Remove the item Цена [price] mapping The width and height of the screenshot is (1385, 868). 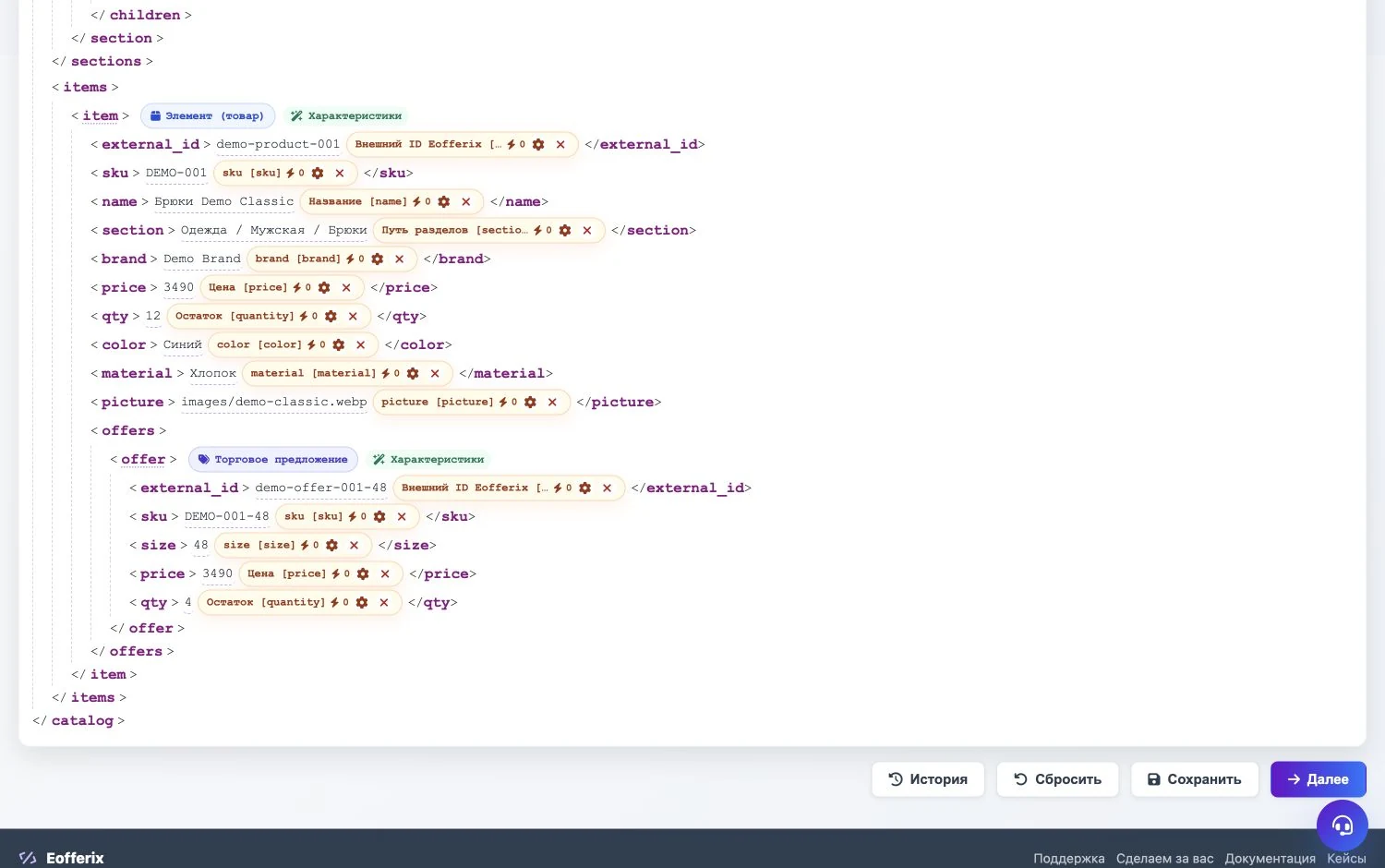pyautogui.click(x=346, y=288)
